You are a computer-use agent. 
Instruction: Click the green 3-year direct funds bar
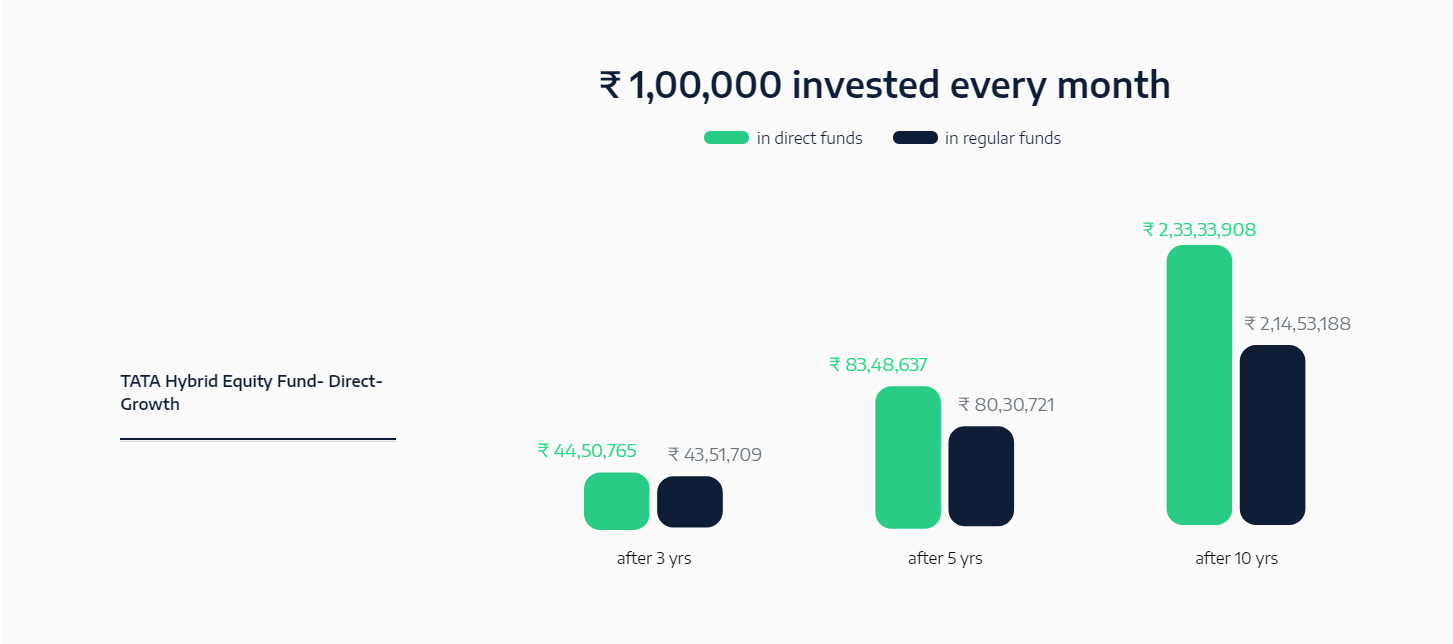(x=617, y=501)
